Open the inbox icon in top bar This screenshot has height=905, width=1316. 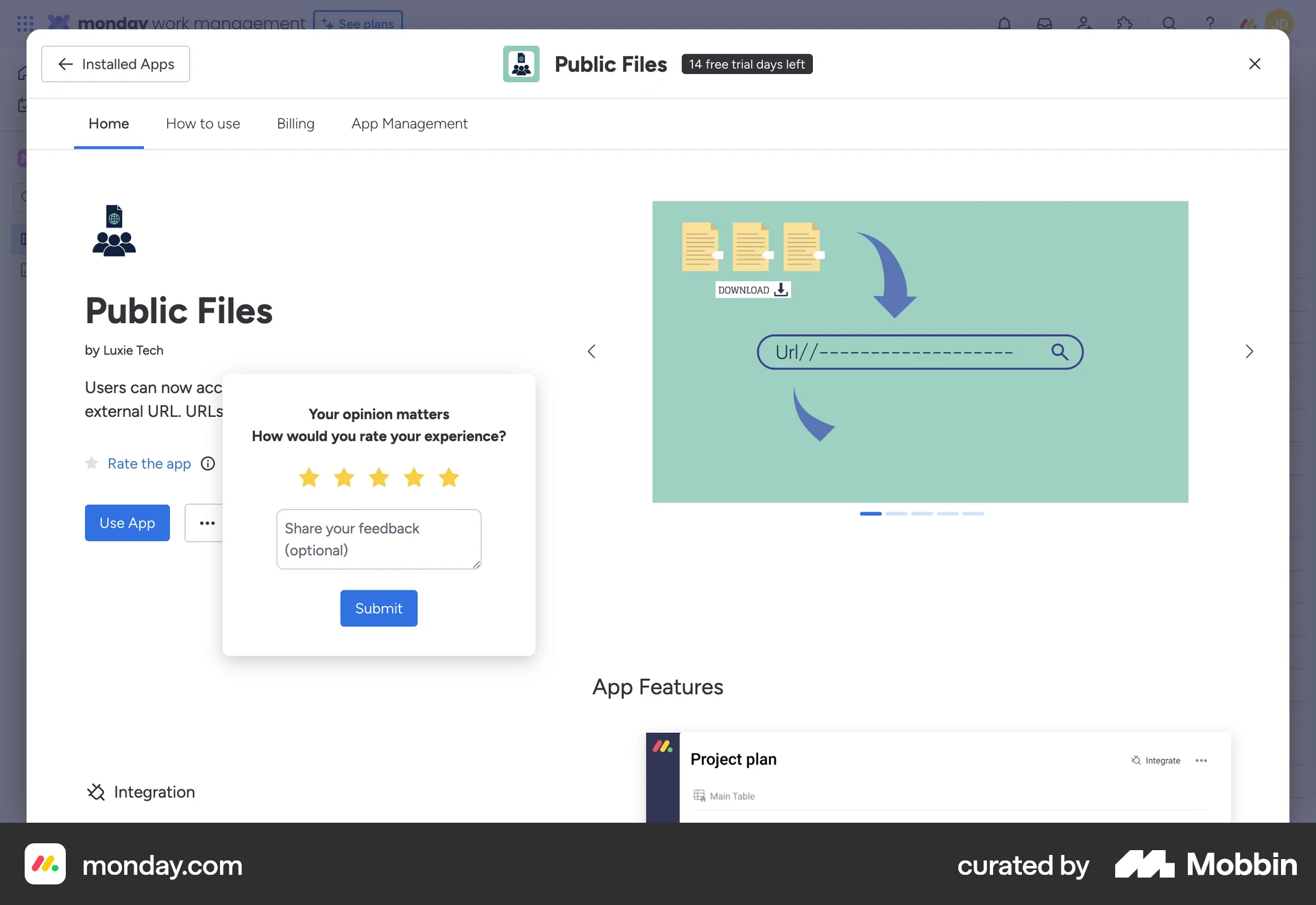click(1045, 23)
